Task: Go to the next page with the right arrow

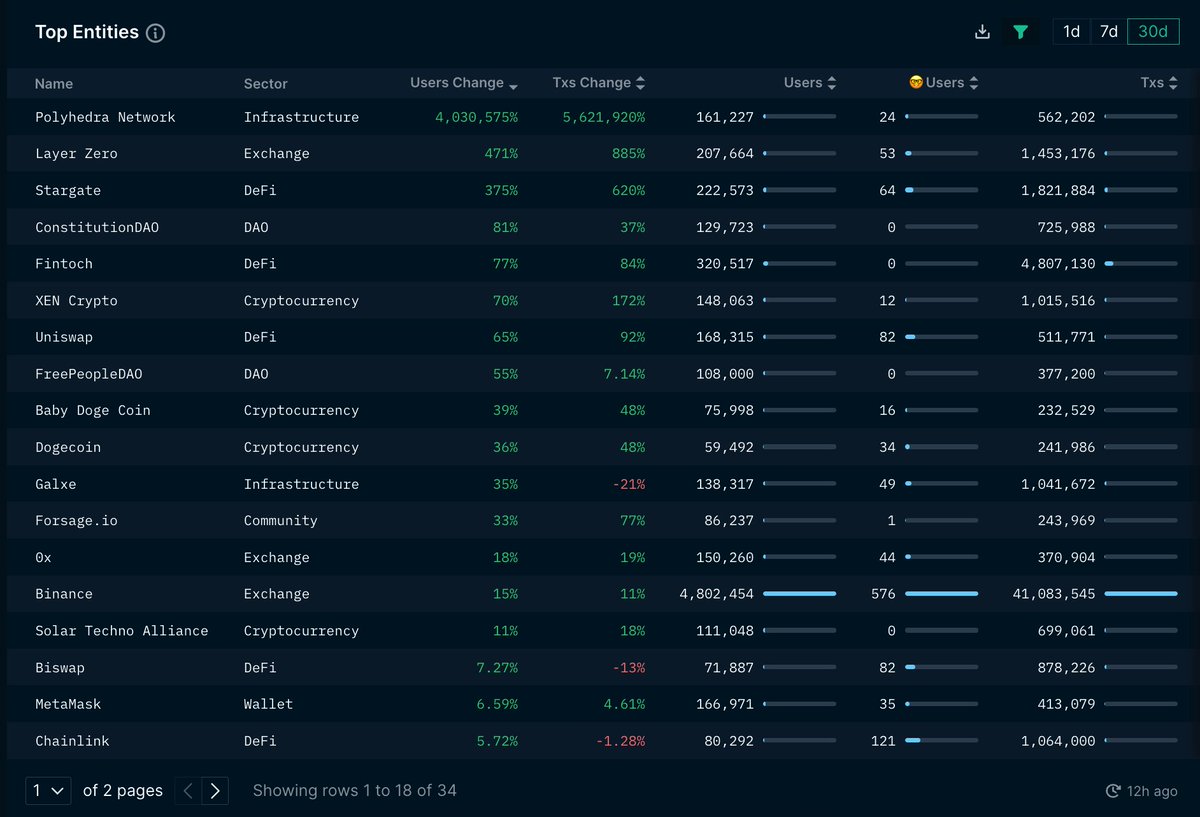Action: click(215, 791)
